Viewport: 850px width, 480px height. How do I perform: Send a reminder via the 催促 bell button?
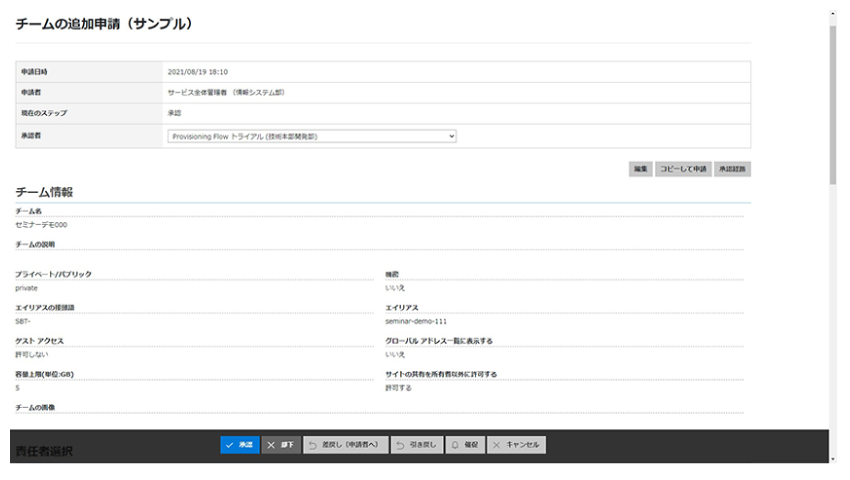[x=464, y=444]
